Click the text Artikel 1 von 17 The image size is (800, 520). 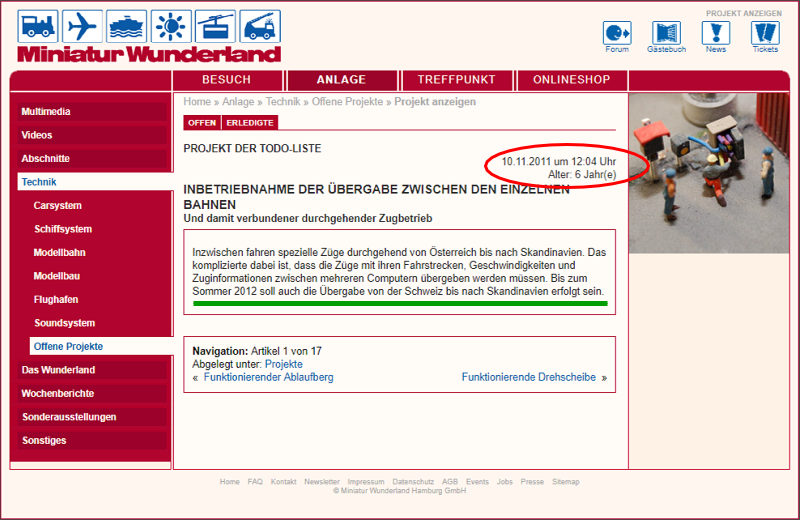(x=286, y=351)
